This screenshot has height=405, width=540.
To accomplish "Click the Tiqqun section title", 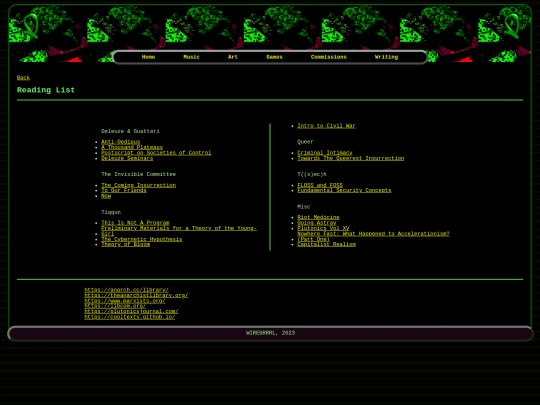I will (x=111, y=212).
